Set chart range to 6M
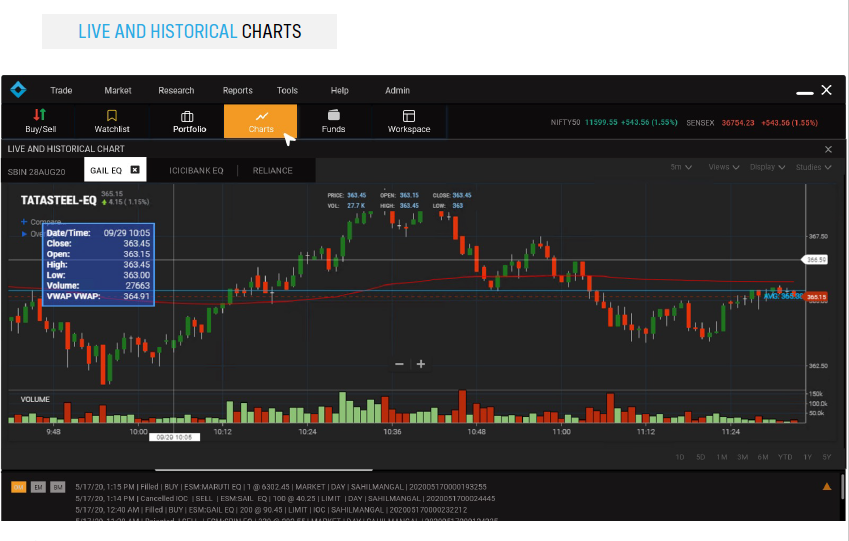The image size is (849, 541). (763, 457)
